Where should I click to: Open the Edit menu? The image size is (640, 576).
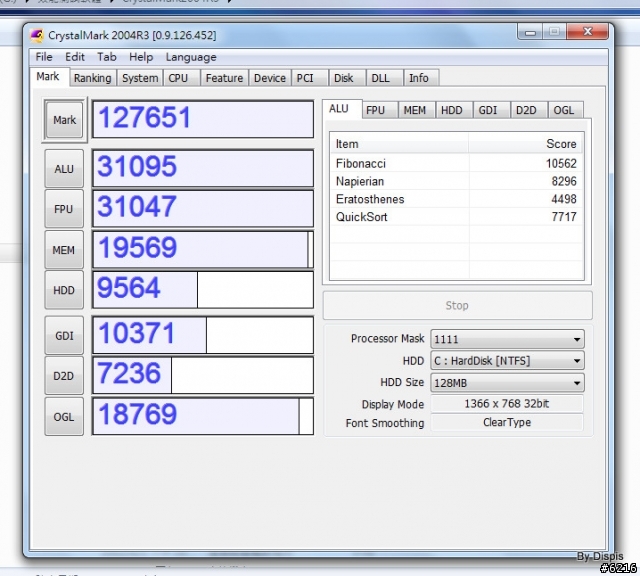tap(75, 57)
